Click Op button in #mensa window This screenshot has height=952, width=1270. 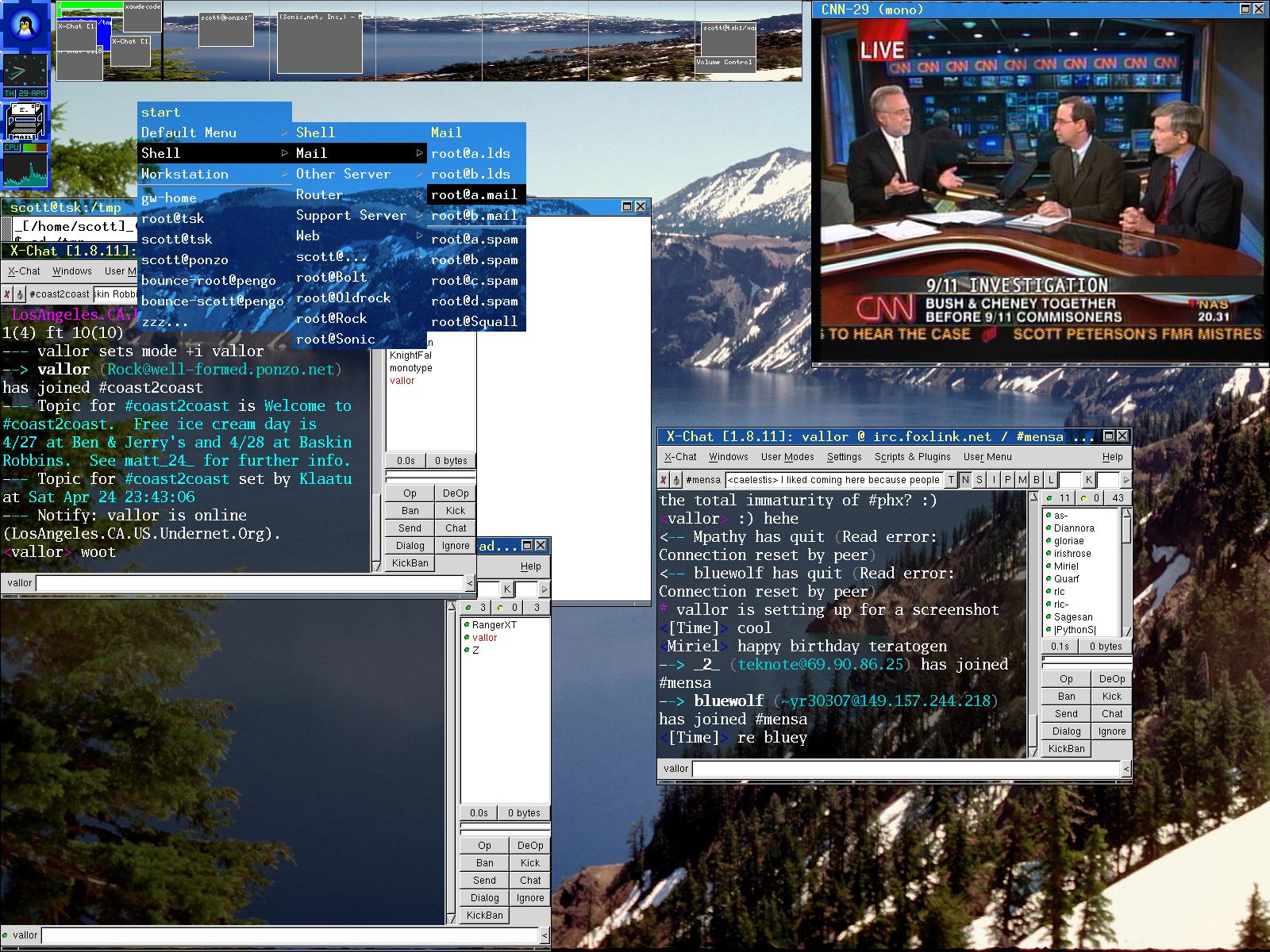(1066, 679)
